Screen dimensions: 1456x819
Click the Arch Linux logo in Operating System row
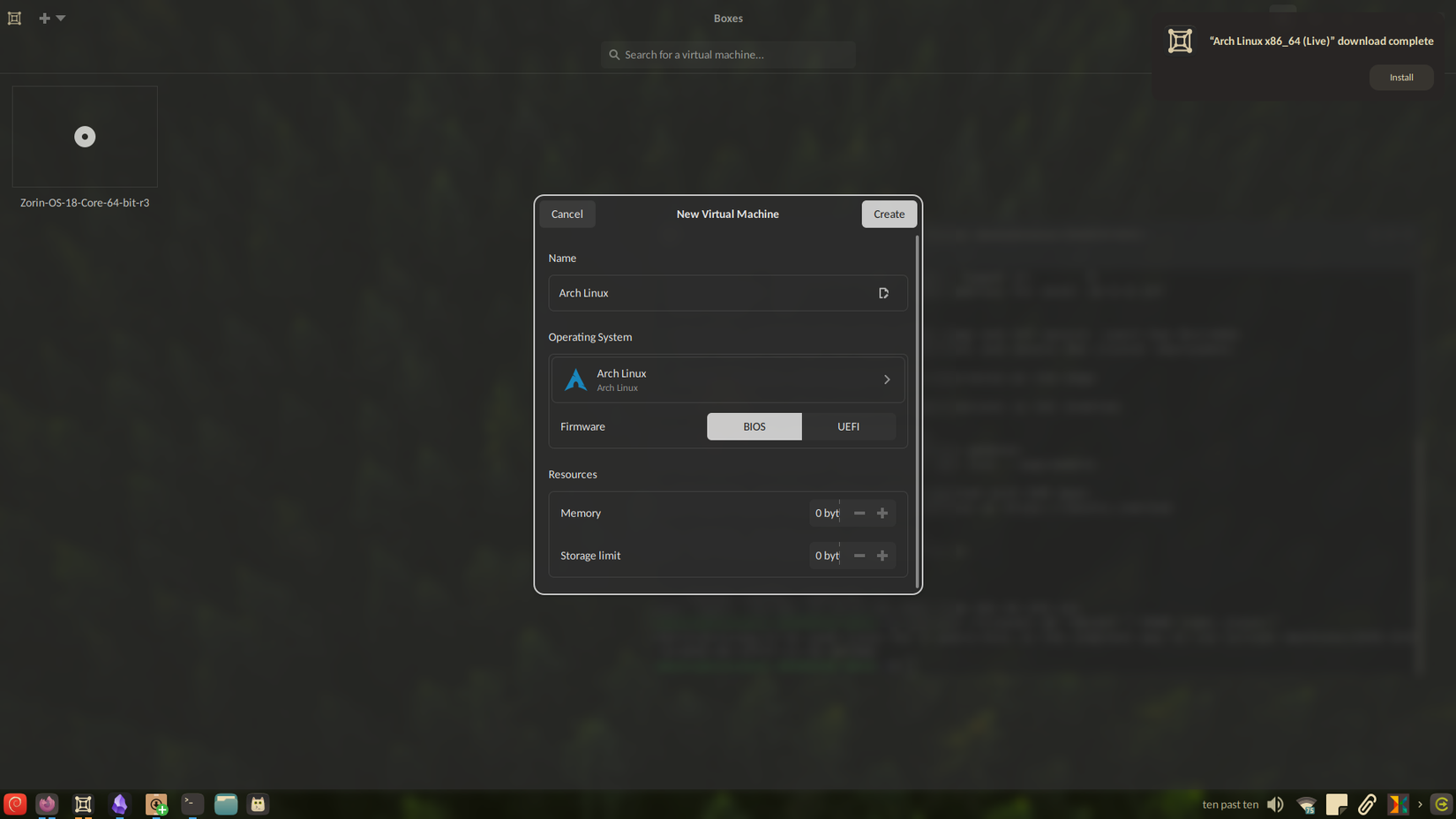[575, 379]
